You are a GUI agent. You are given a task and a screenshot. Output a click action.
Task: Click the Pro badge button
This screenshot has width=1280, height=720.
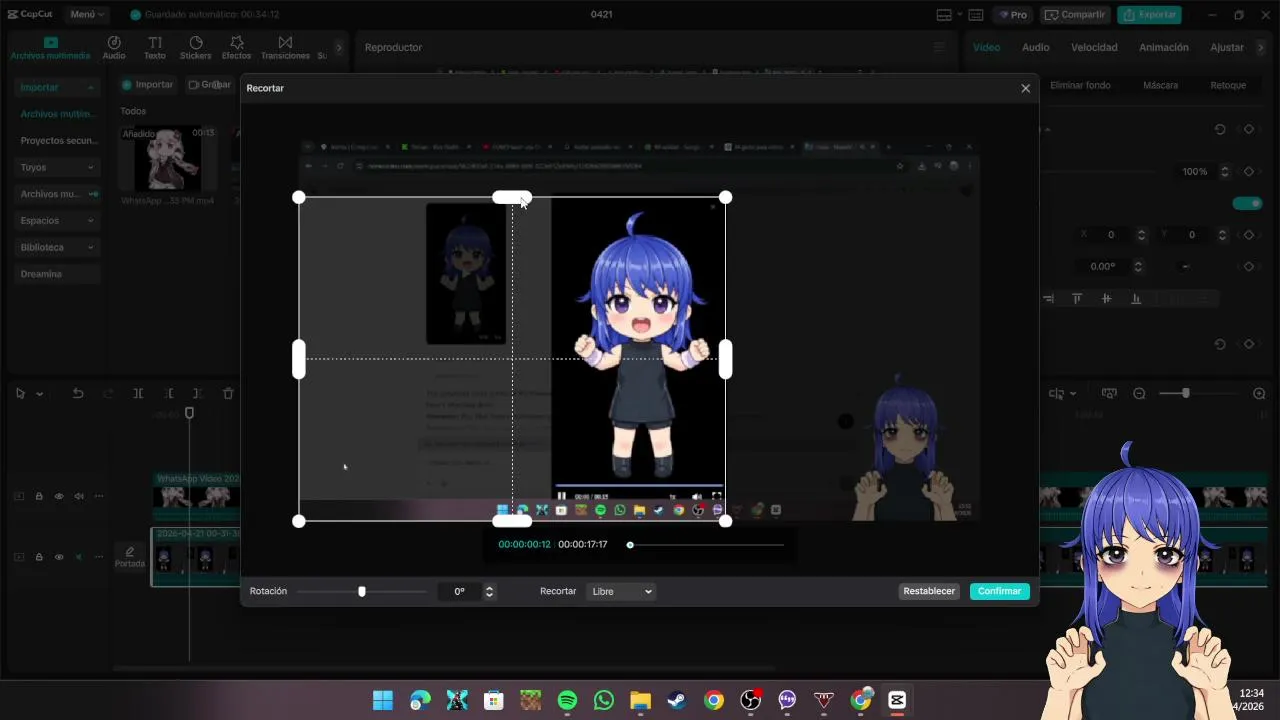[1012, 15]
